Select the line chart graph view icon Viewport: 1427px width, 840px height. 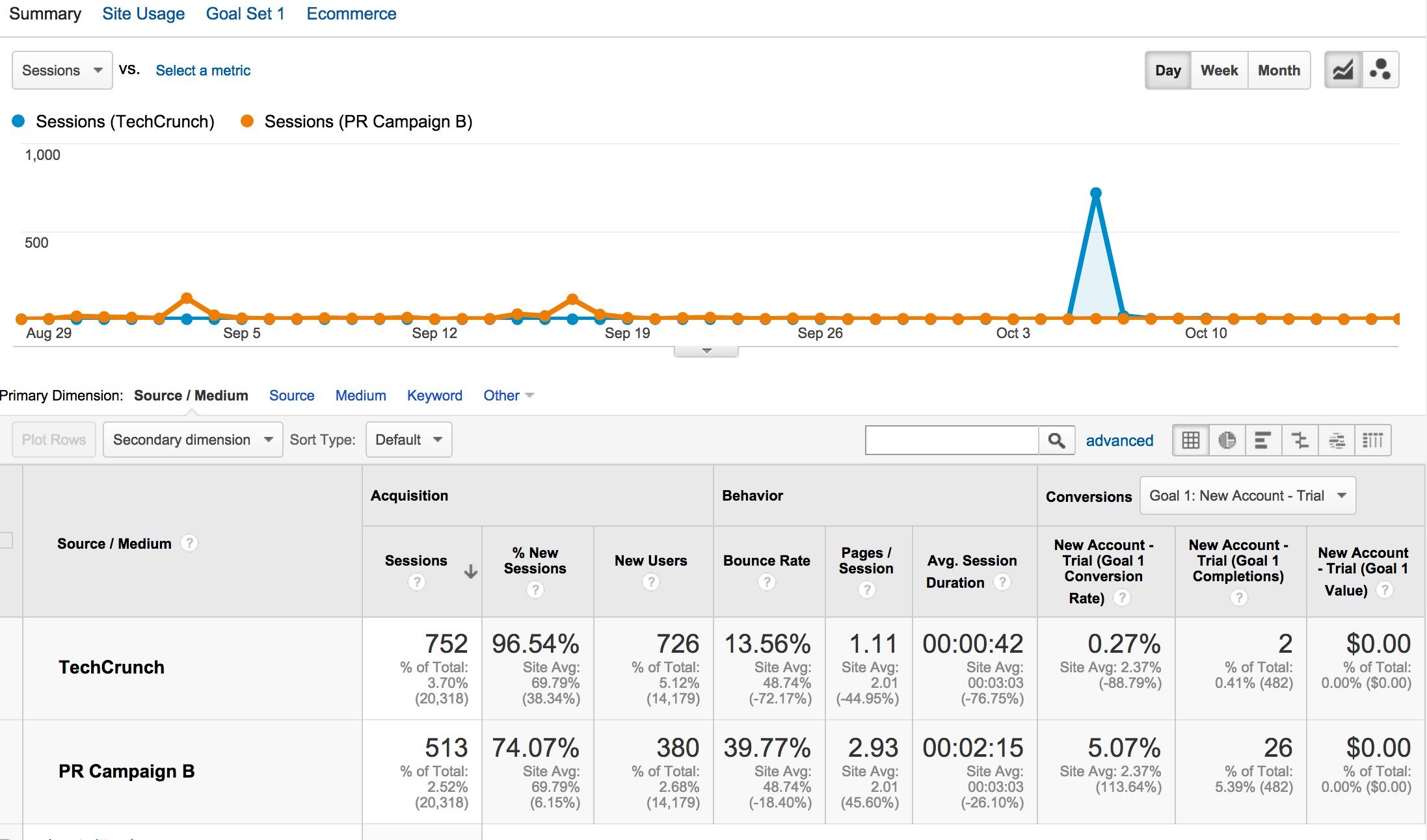coord(1343,70)
